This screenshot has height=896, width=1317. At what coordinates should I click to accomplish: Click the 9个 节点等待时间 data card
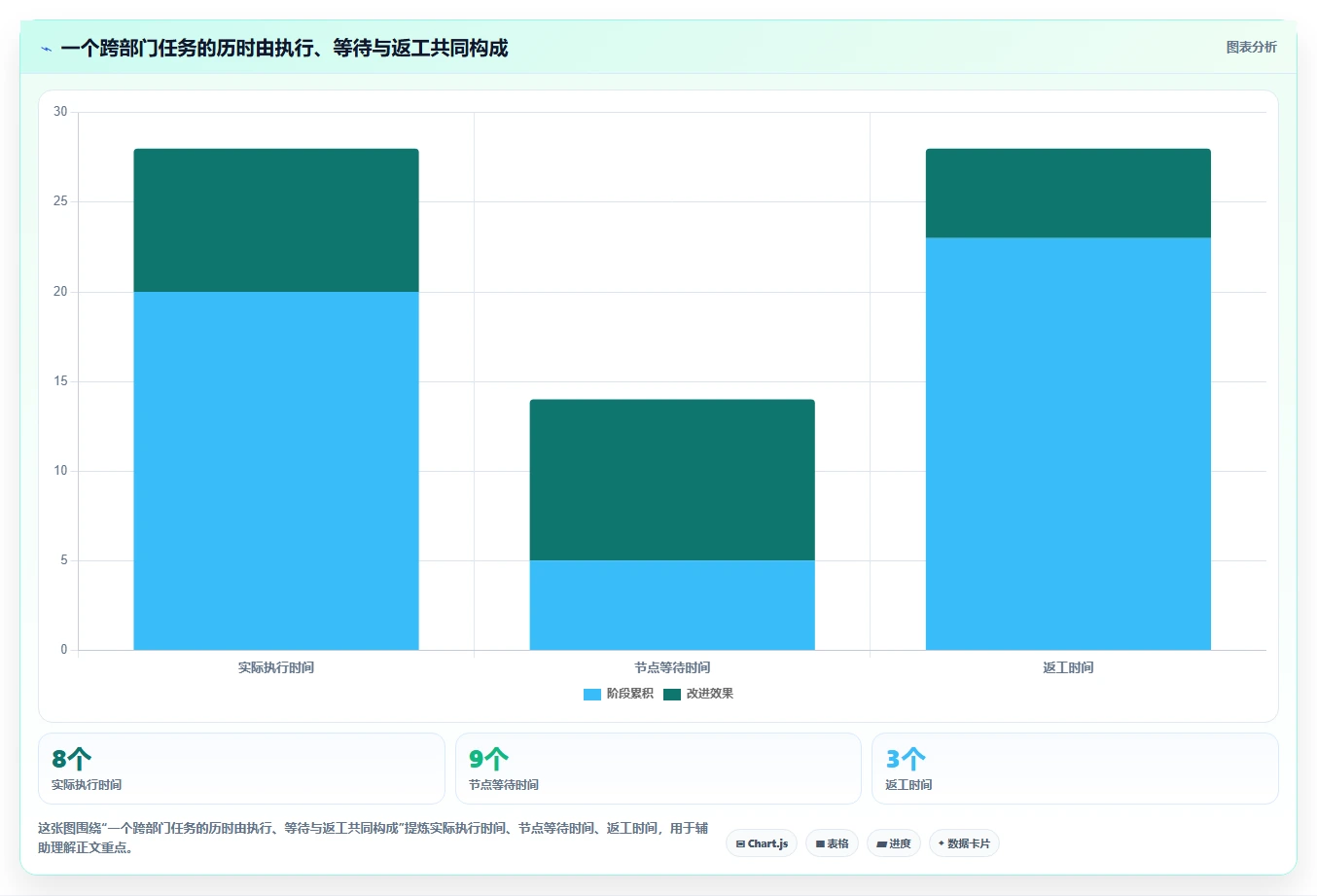tap(658, 769)
